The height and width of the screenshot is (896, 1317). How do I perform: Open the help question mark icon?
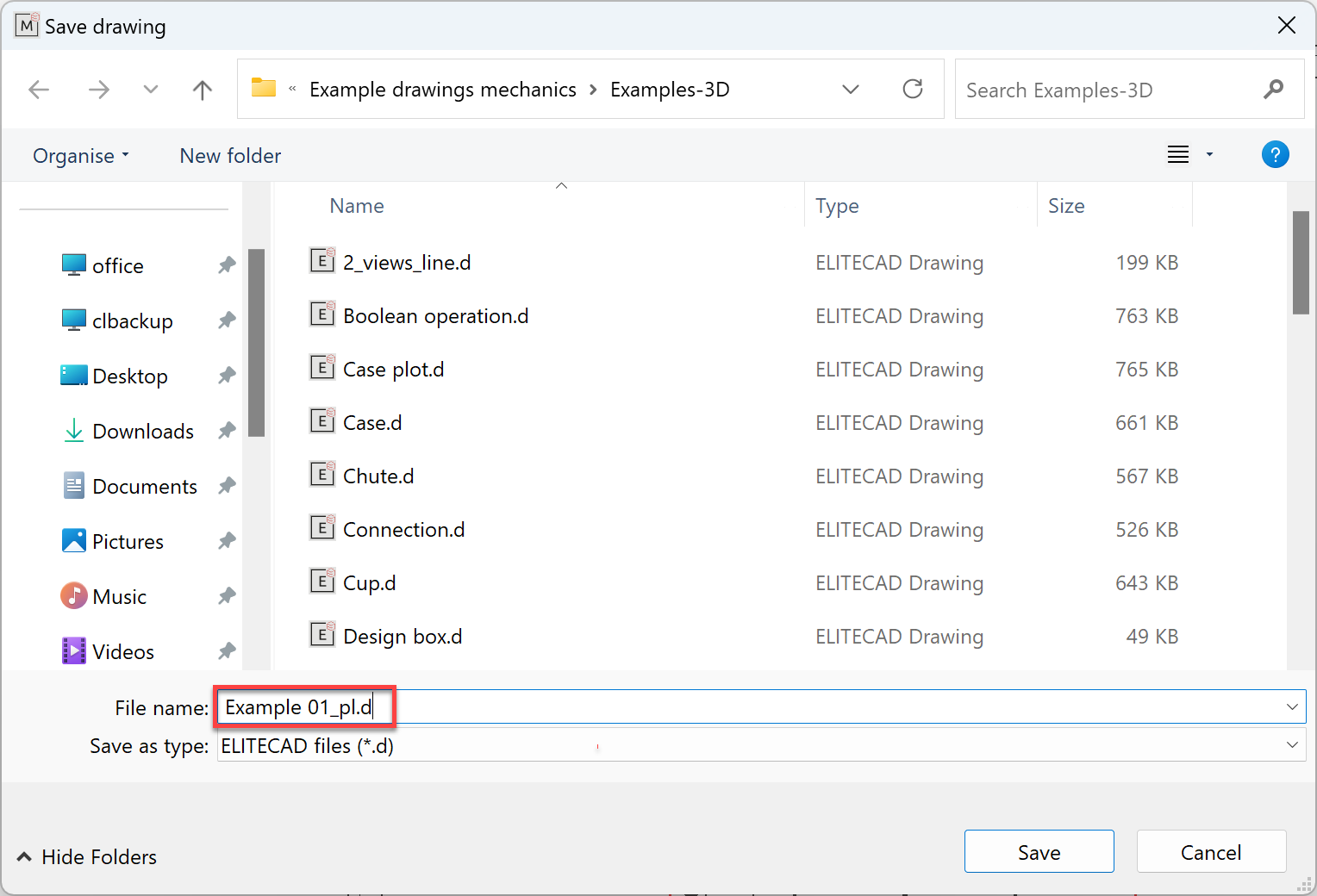(1275, 155)
